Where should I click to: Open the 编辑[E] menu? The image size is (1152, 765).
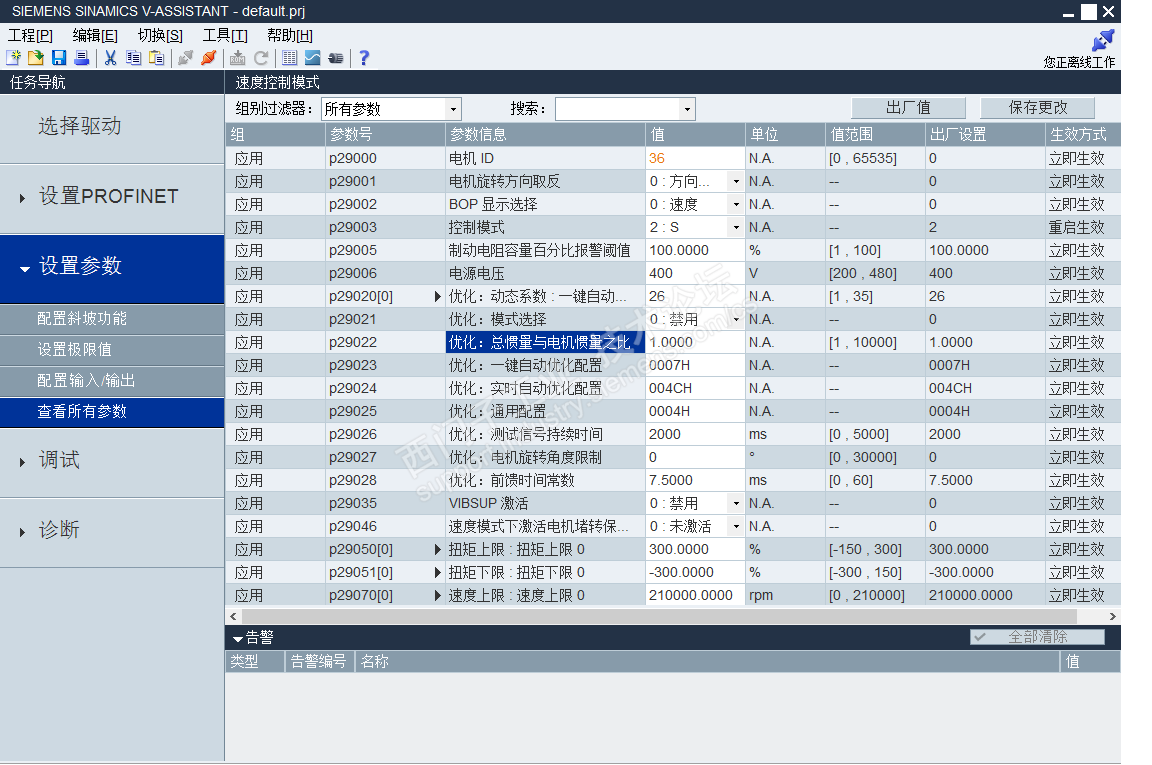[95, 35]
